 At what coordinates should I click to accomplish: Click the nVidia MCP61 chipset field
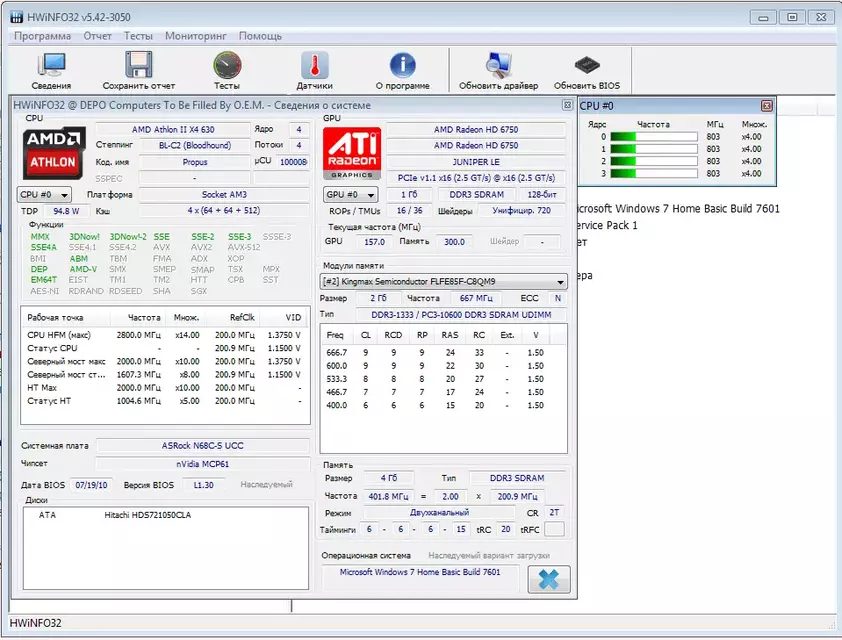(202, 464)
